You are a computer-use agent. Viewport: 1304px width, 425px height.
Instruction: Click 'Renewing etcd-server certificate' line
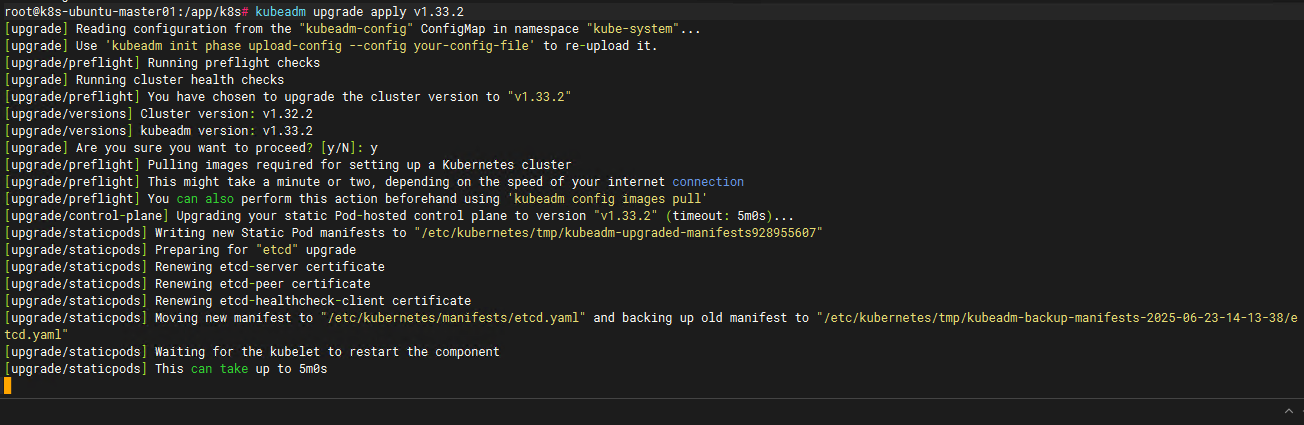click(194, 266)
